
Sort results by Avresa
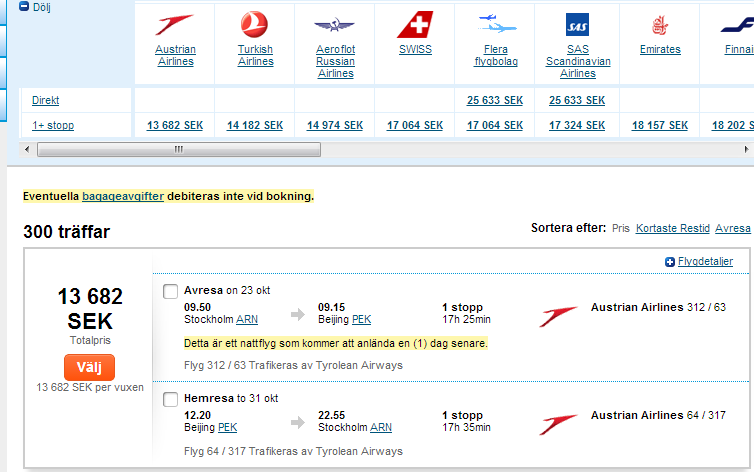[x=732, y=228]
